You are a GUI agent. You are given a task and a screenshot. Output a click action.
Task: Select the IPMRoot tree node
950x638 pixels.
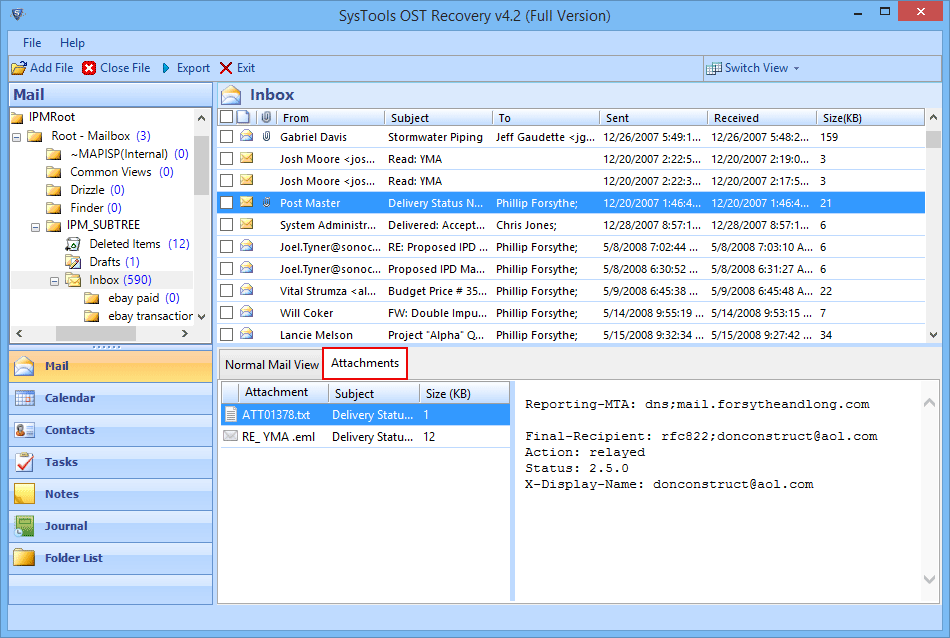pyautogui.click(x=52, y=117)
